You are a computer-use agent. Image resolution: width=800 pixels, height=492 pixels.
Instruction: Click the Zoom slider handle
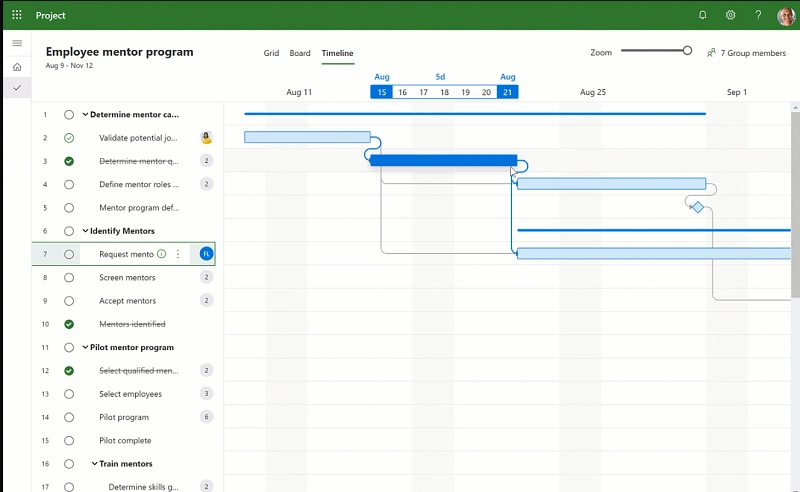(687, 51)
